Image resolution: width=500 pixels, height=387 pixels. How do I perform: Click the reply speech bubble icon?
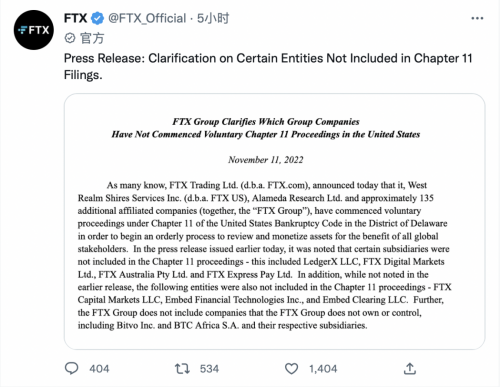point(71,368)
